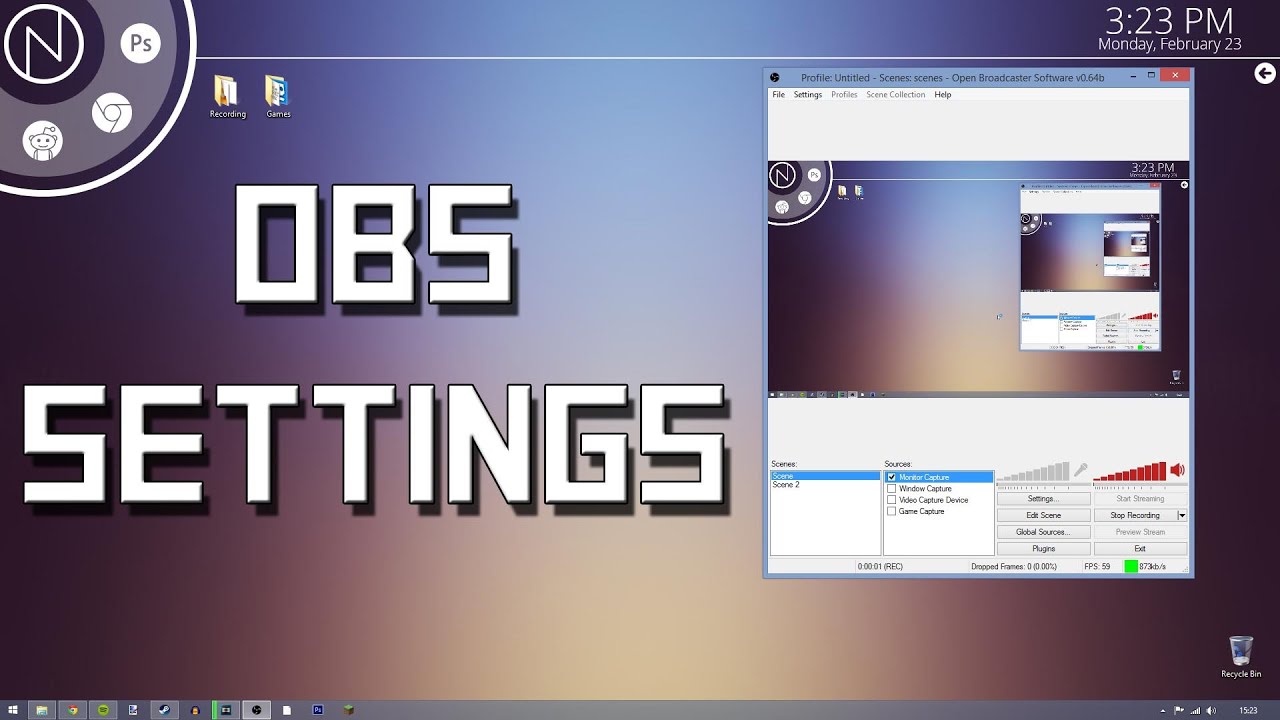The width and height of the screenshot is (1280, 720).
Task: Open the Chrome launcher icon on the dock
Action: tap(112, 113)
